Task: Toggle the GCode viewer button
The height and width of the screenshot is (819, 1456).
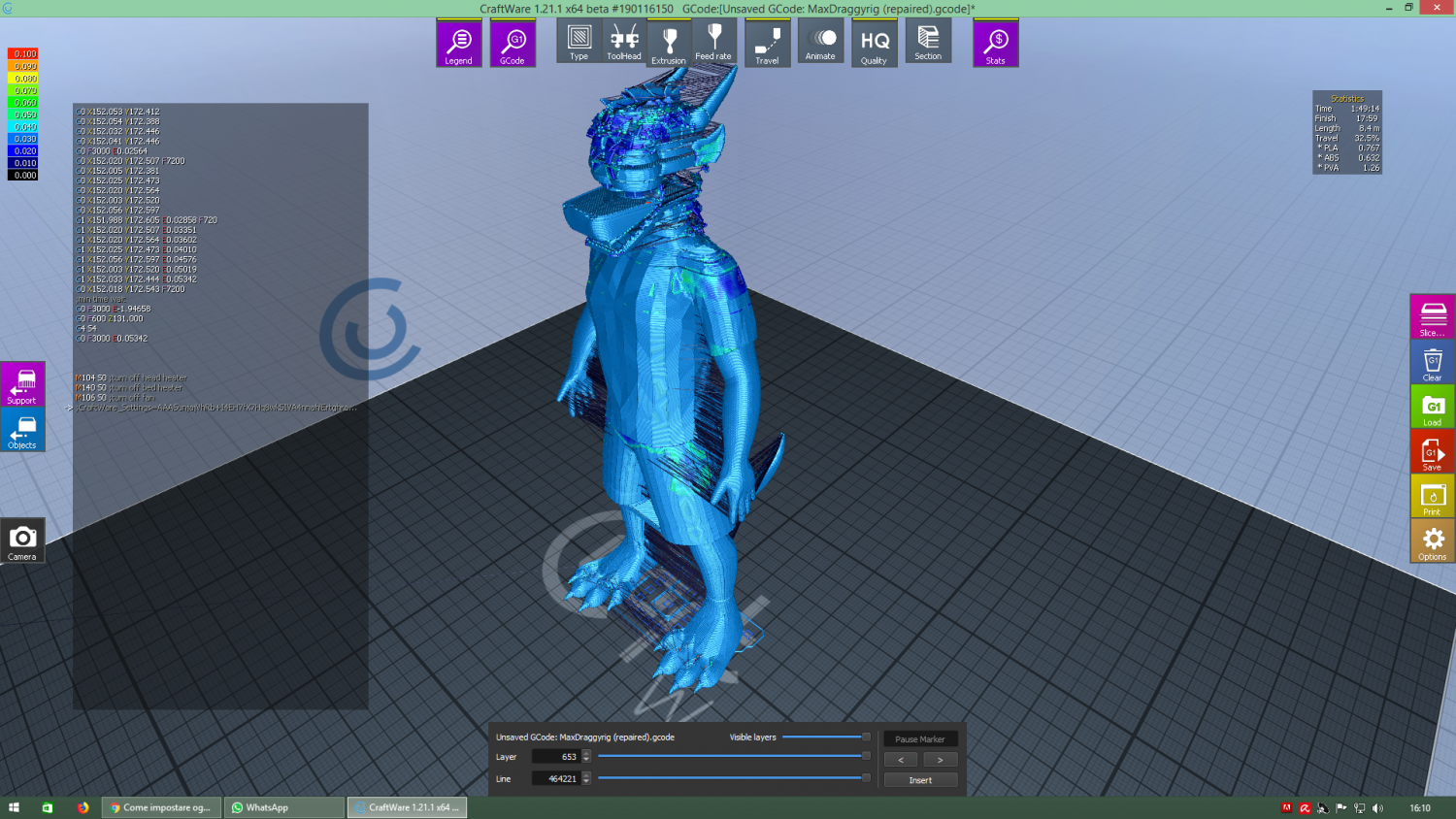Action: point(513,44)
